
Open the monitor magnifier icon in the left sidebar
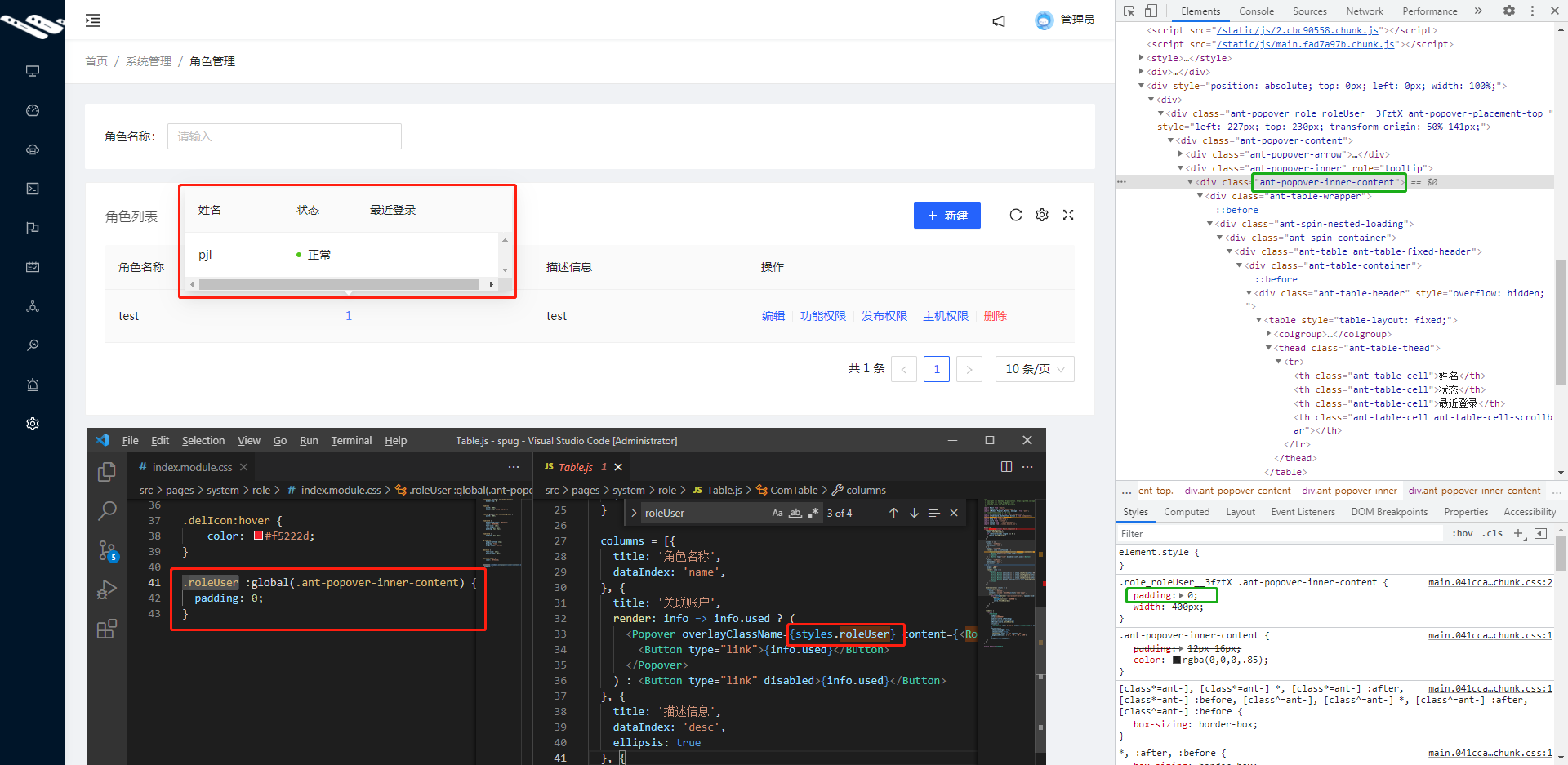tap(33, 345)
